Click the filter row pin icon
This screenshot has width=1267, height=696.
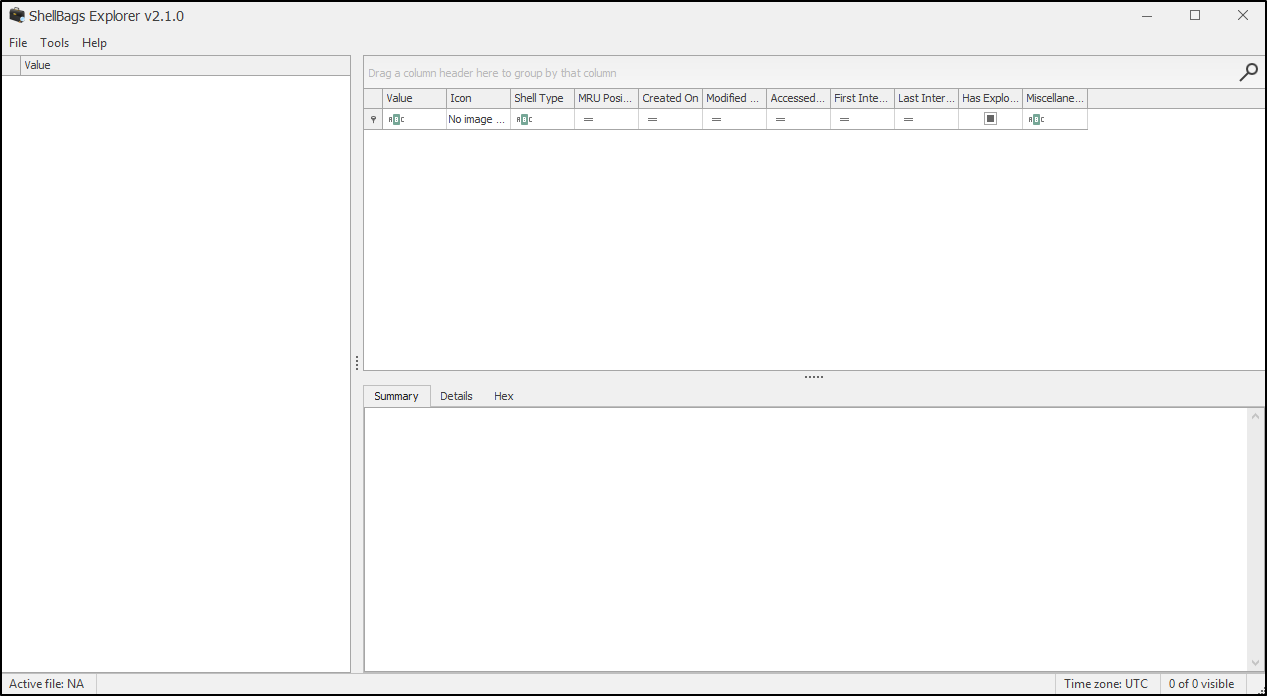(x=373, y=119)
